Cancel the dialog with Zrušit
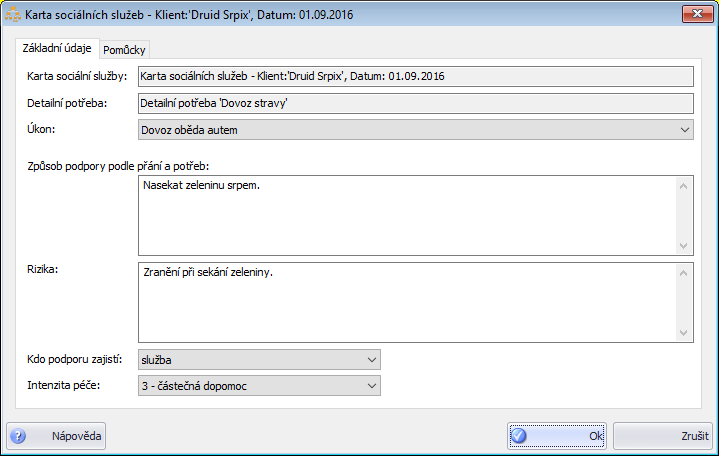Viewport: 719px width, 456px height. pyautogui.click(x=662, y=436)
